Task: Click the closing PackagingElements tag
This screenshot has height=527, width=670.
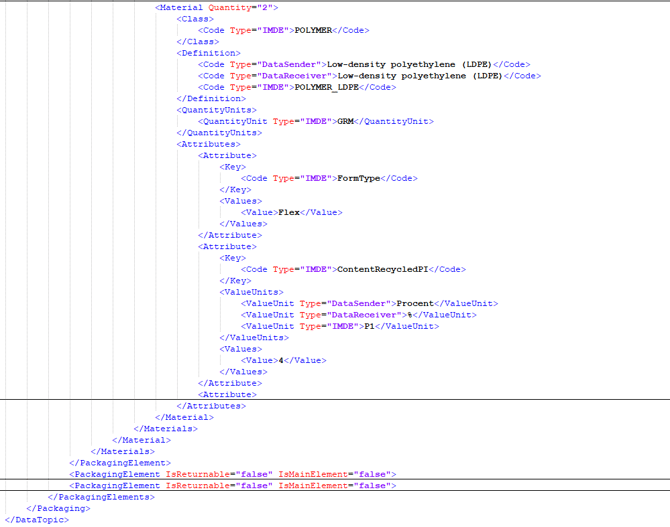Action: click(x=100, y=496)
